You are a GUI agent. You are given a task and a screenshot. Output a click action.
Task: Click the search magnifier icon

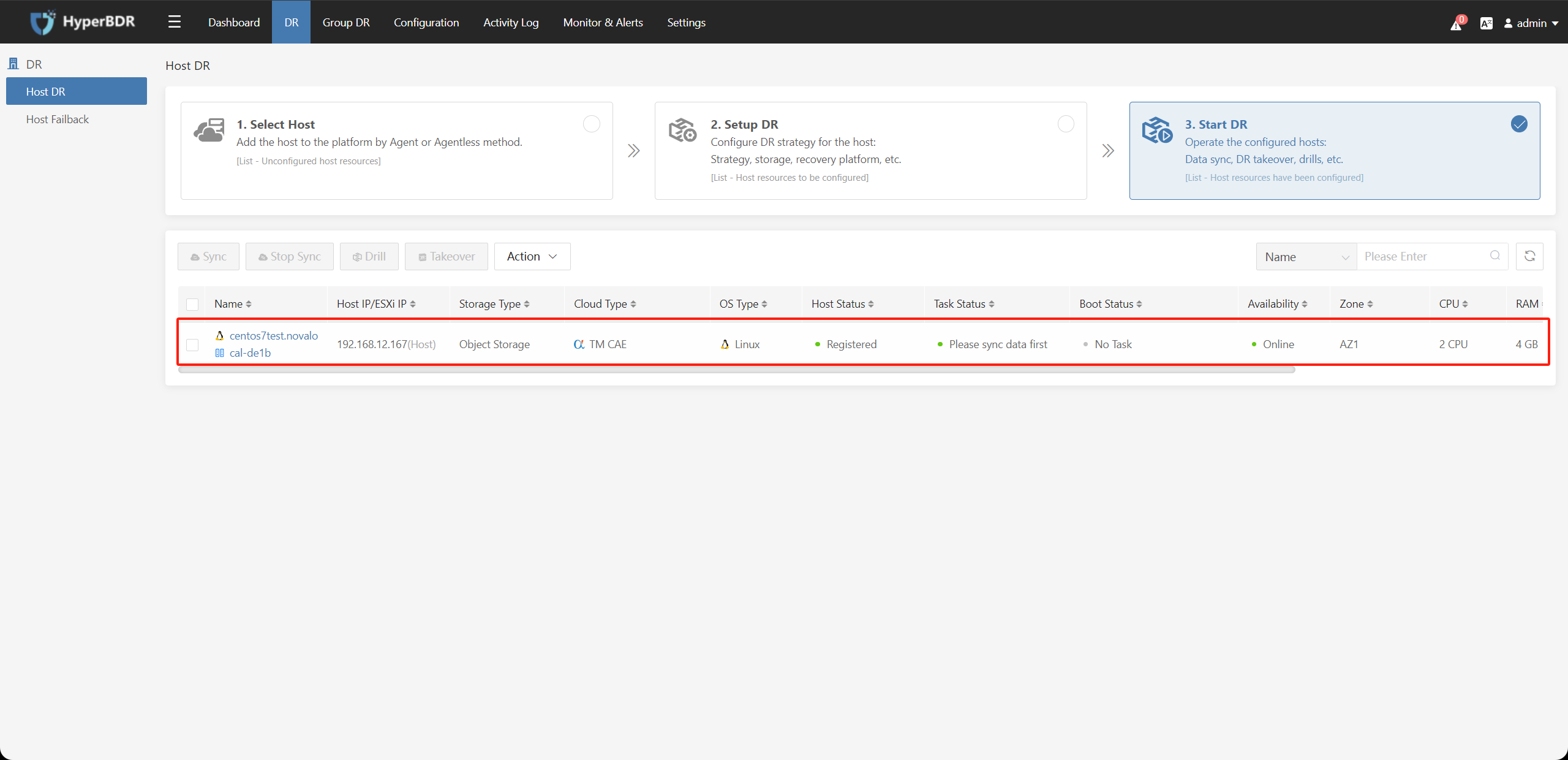pyautogui.click(x=1495, y=256)
